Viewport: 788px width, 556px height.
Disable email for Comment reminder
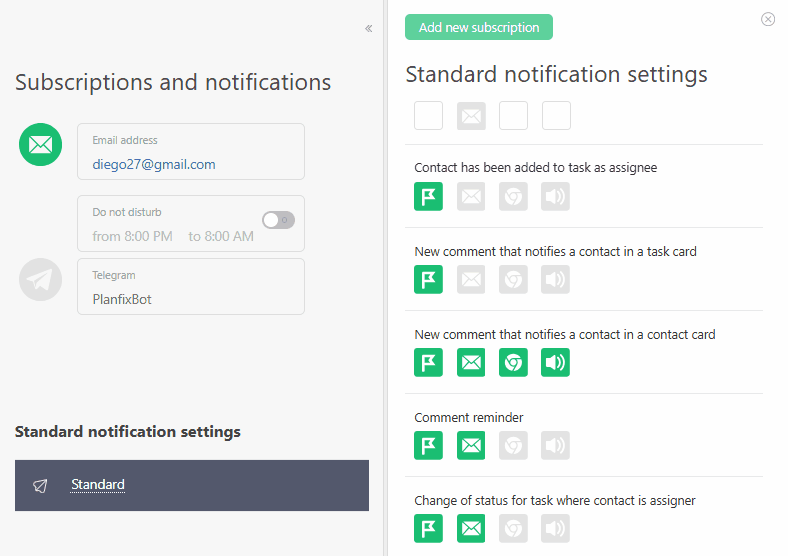click(x=471, y=445)
